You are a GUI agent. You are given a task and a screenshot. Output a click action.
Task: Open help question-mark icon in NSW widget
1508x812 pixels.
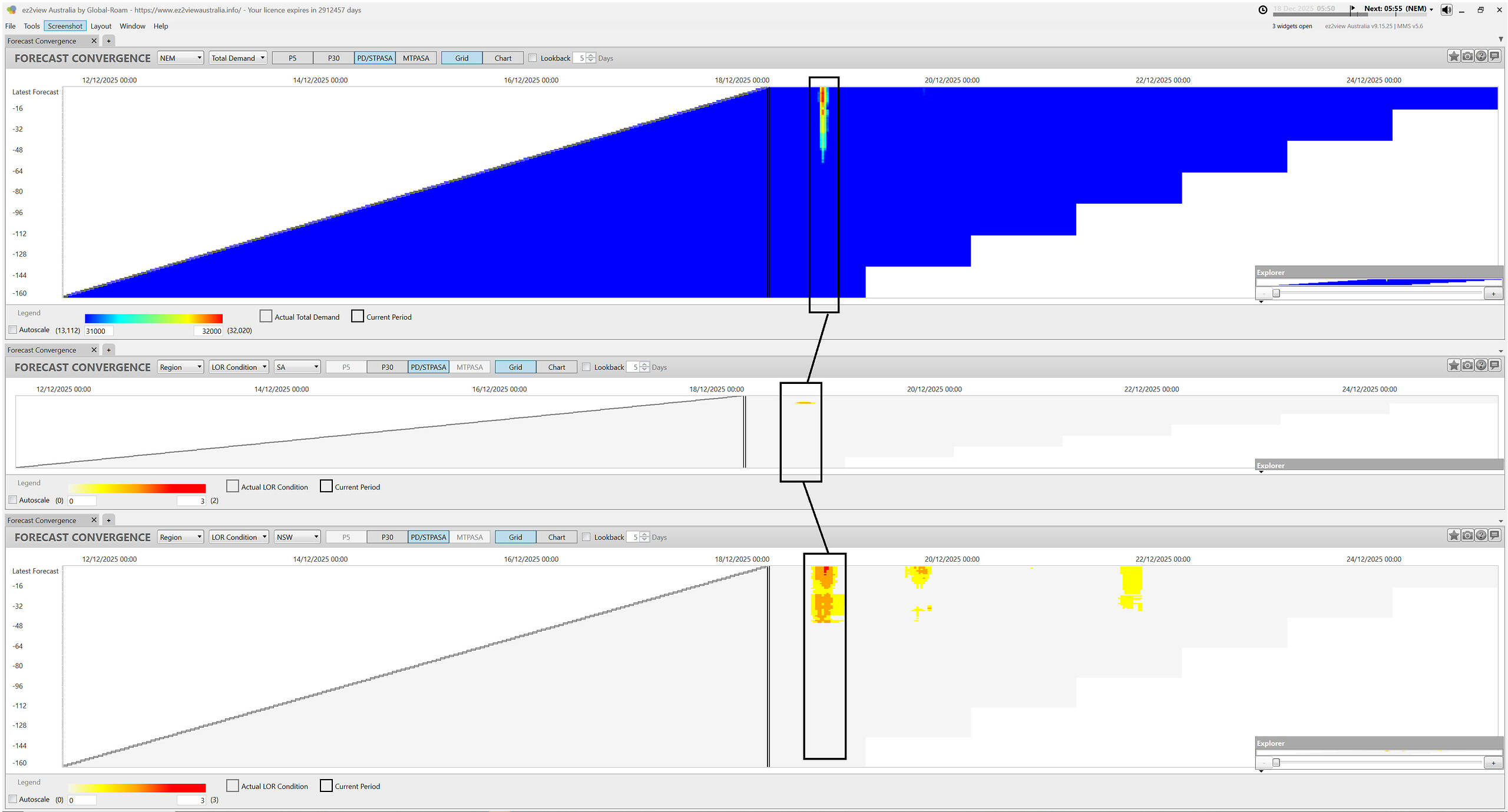coord(1481,536)
